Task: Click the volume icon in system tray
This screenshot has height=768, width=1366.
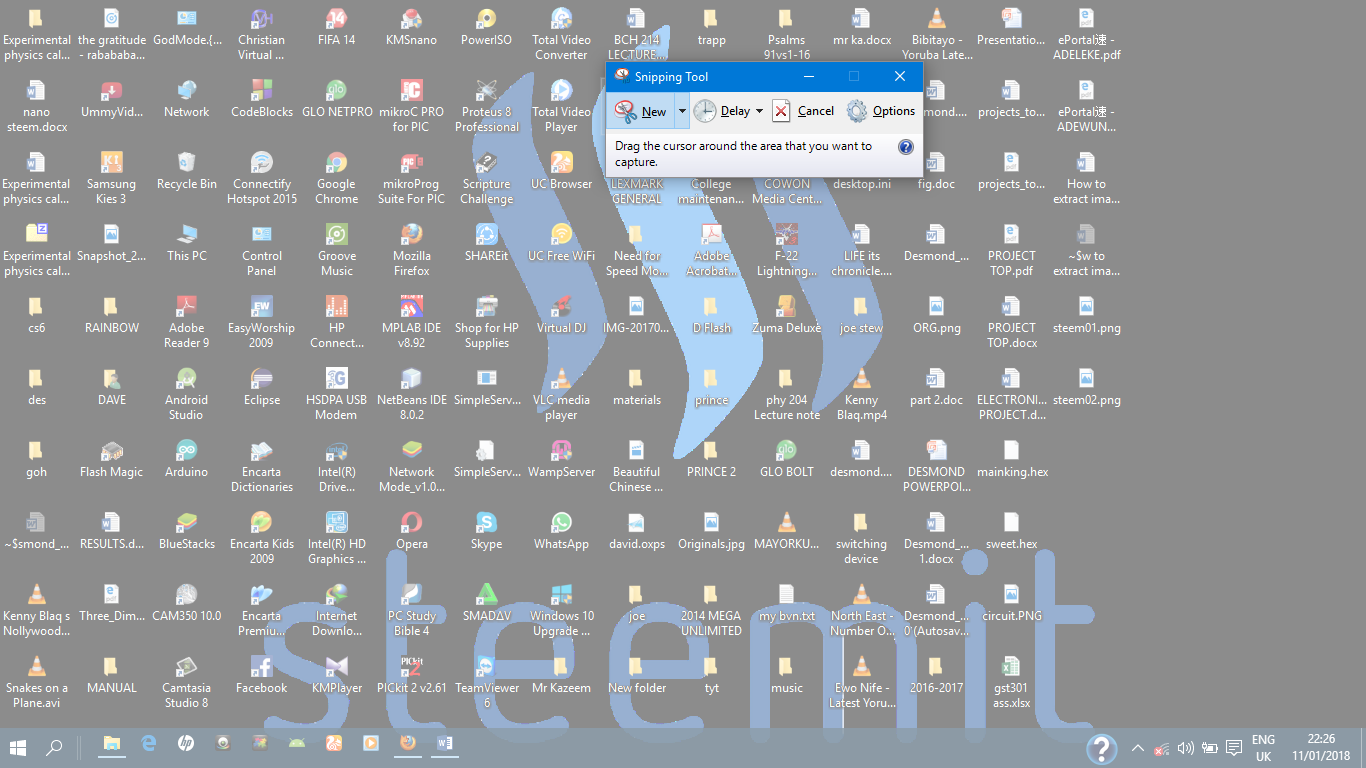Action: 1185,747
